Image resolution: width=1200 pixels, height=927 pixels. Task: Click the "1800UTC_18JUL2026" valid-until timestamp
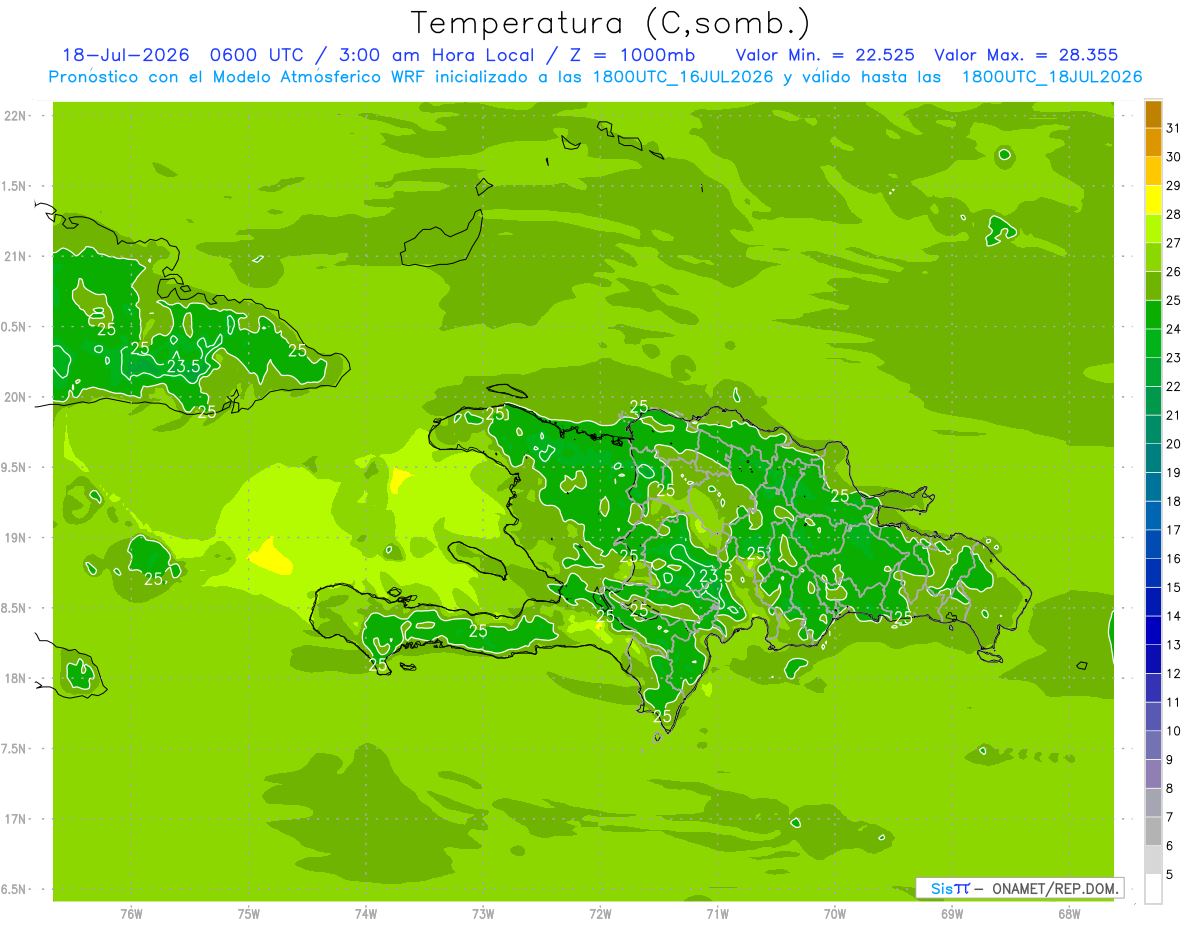(1052, 77)
